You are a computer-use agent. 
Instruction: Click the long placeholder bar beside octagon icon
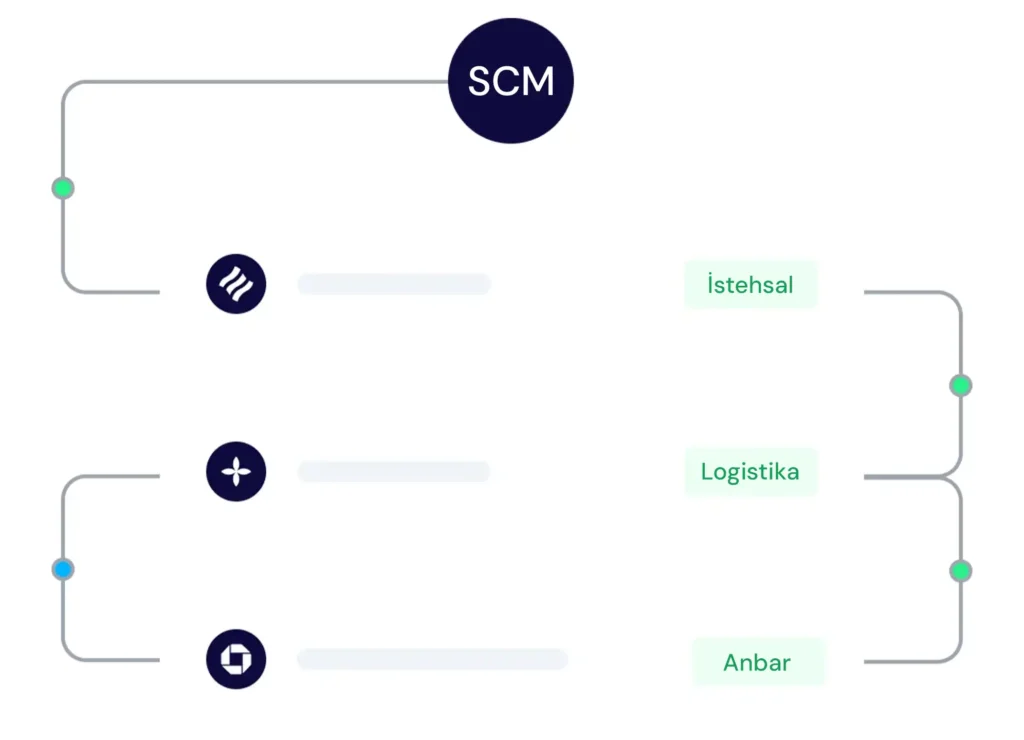(x=432, y=659)
